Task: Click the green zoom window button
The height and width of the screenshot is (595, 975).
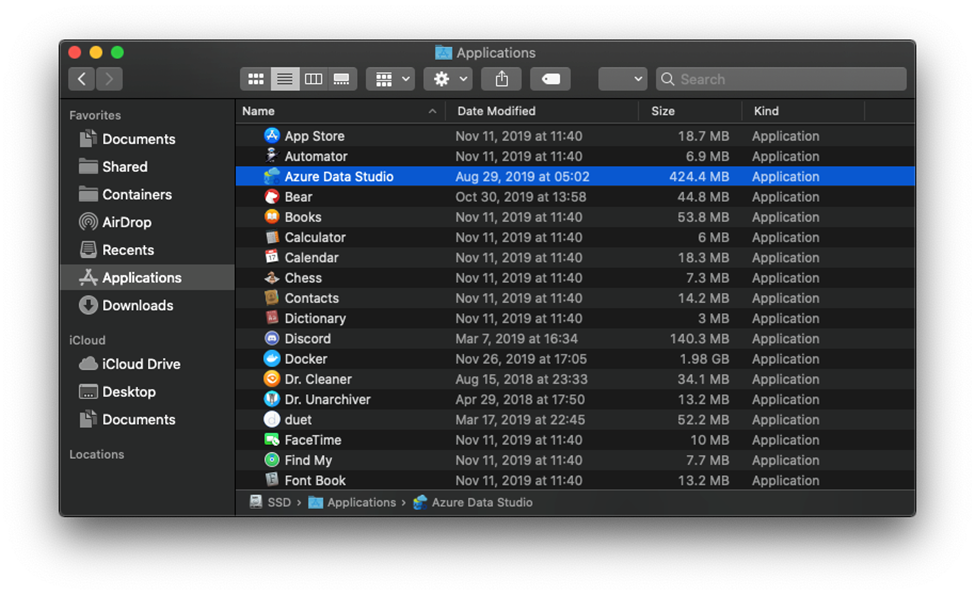Action: [x=117, y=52]
